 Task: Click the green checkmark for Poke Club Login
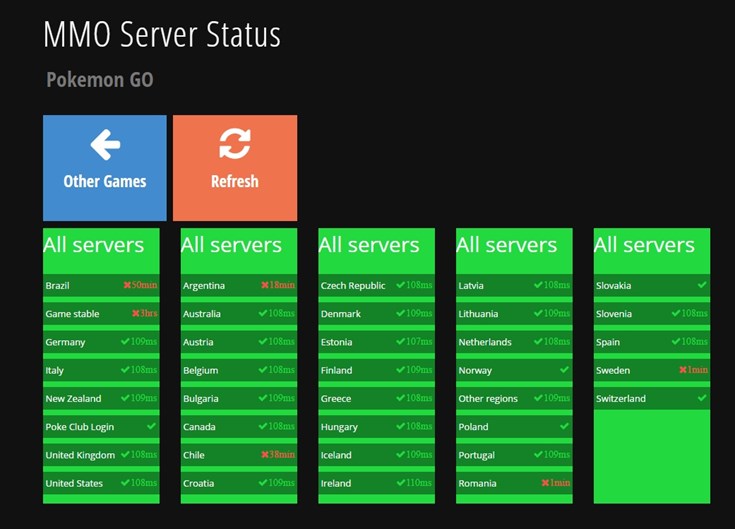tap(151, 426)
